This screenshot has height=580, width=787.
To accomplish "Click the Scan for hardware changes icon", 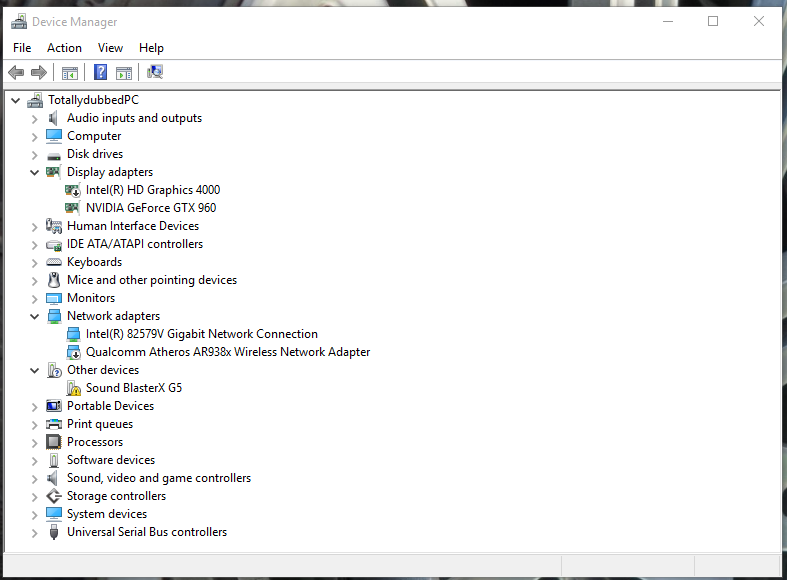I will coord(155,72).
